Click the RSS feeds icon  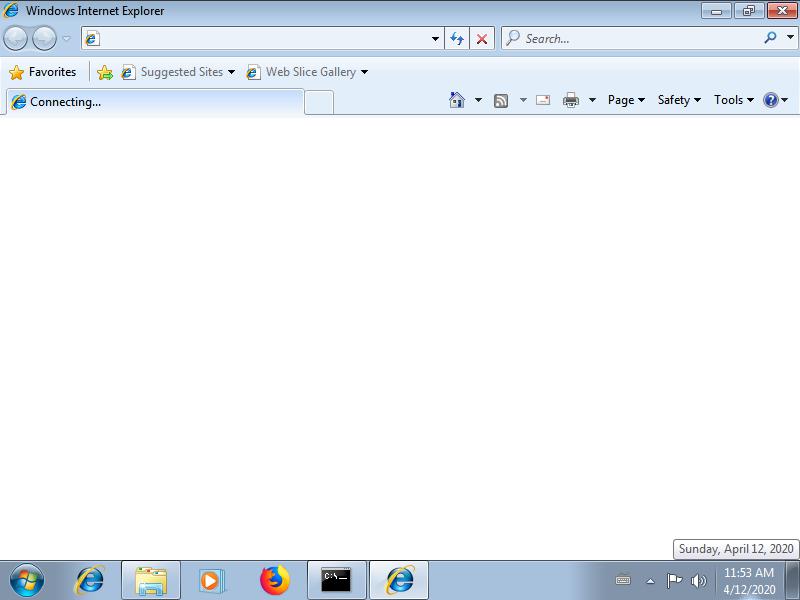click(x=501, y=100)
